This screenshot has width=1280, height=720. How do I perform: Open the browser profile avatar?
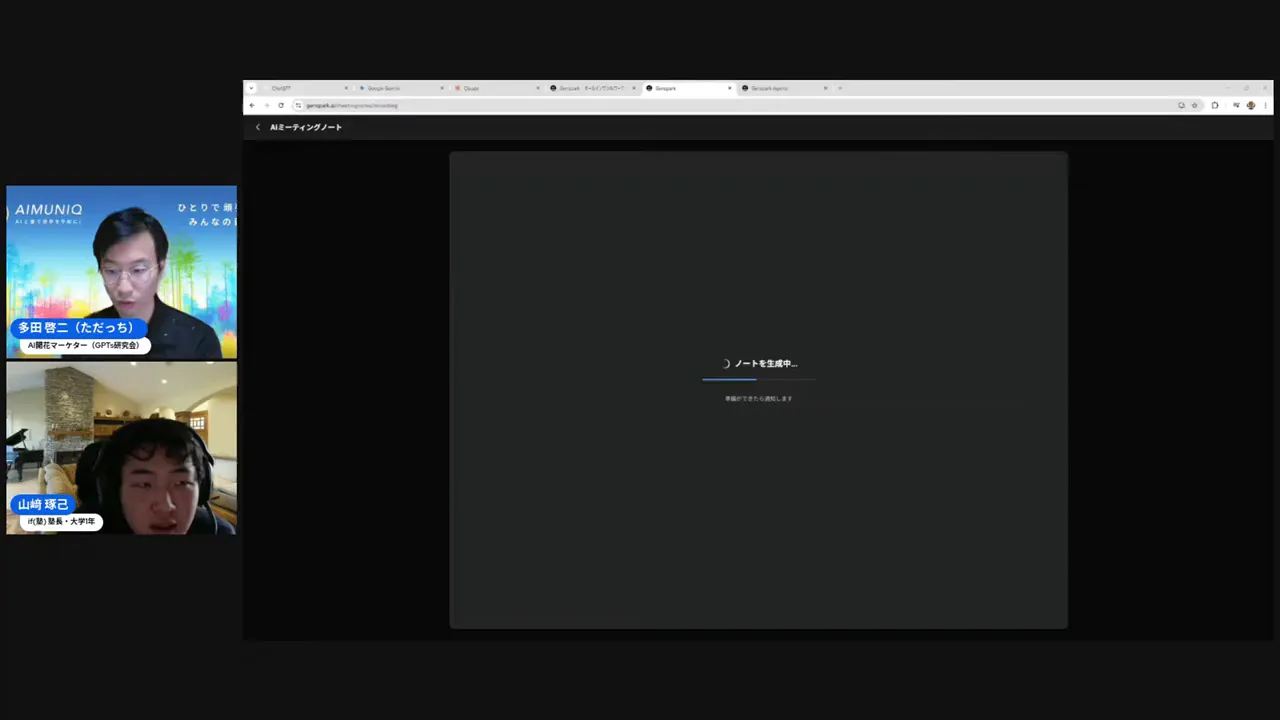tap(1251, 105)
